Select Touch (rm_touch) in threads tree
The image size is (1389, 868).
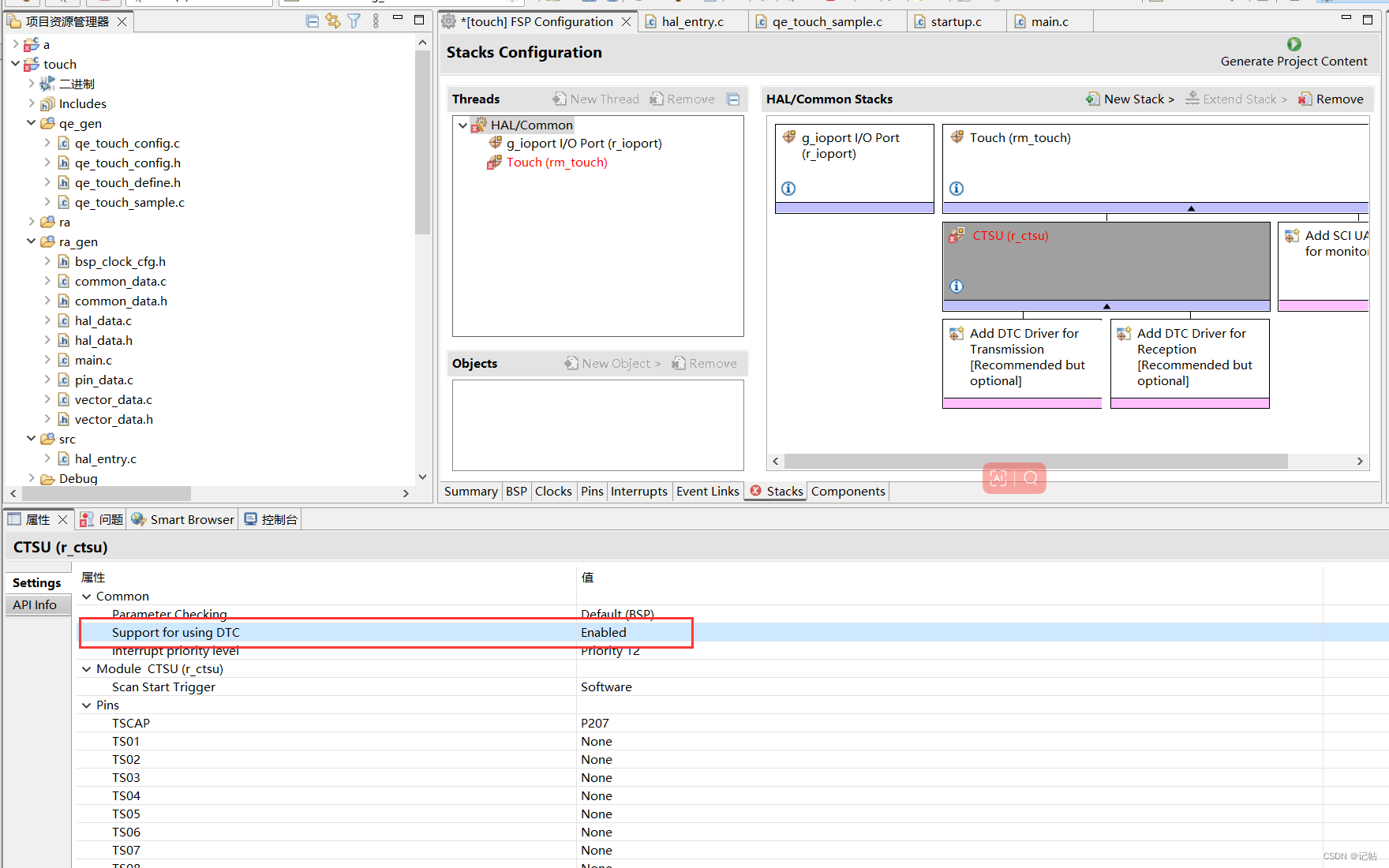(x=556, y=163)
